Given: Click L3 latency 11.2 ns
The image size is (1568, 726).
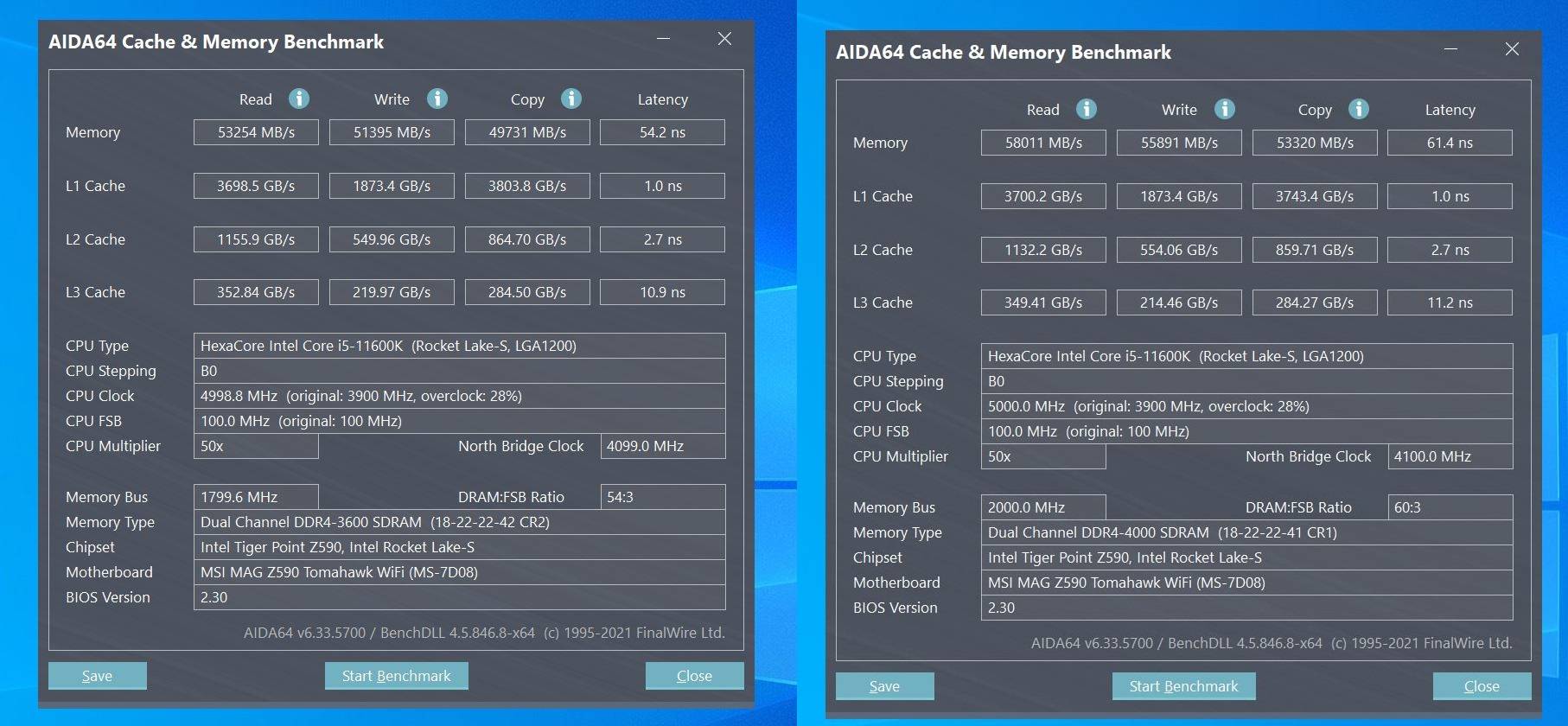Looking at the screenshot, I should click(1450, 302).
